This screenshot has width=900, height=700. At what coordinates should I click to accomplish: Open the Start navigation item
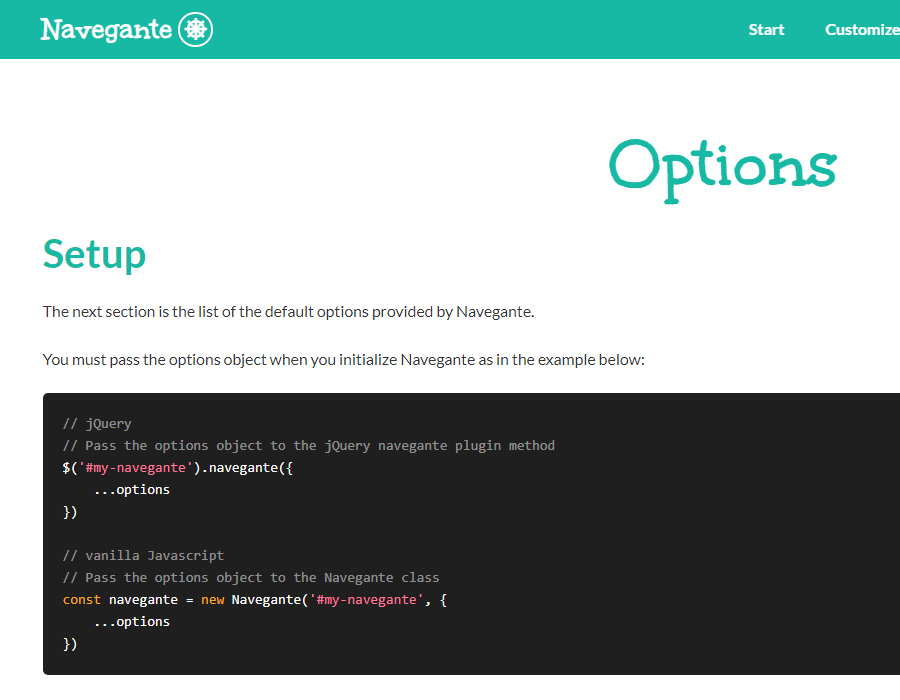[x=766, y=29]
